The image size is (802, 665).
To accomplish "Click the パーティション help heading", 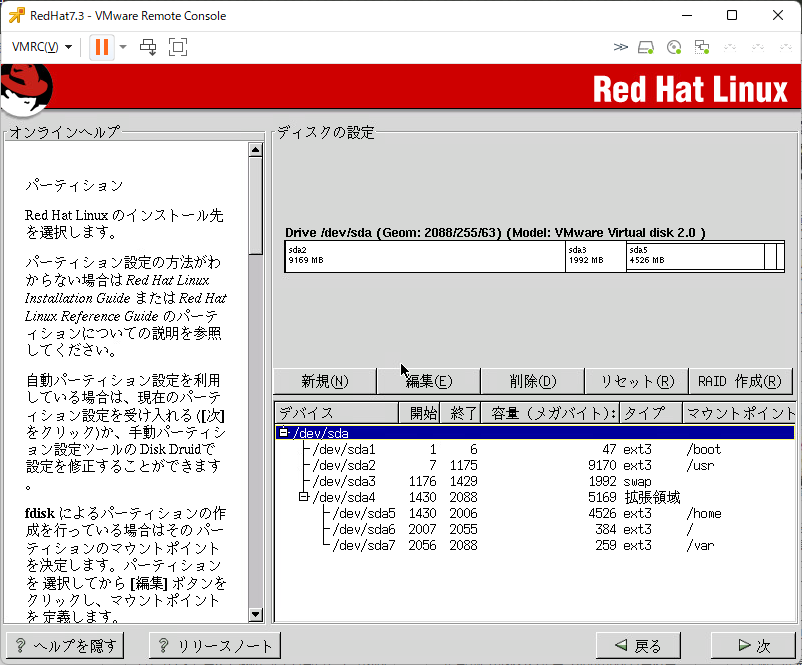I will [75, 185].
